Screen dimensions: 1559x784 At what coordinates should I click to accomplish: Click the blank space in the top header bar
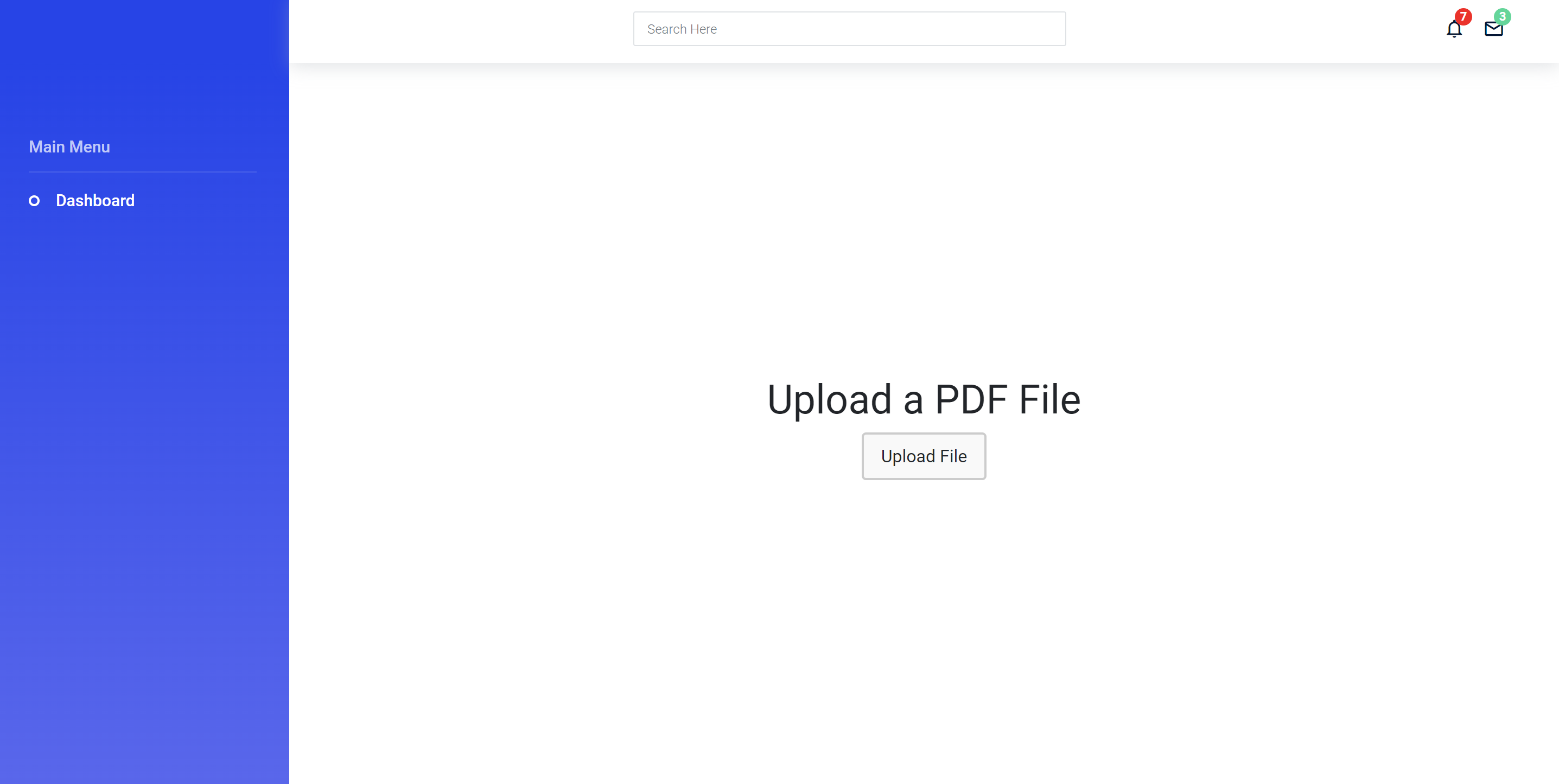[x=460, y=30]
